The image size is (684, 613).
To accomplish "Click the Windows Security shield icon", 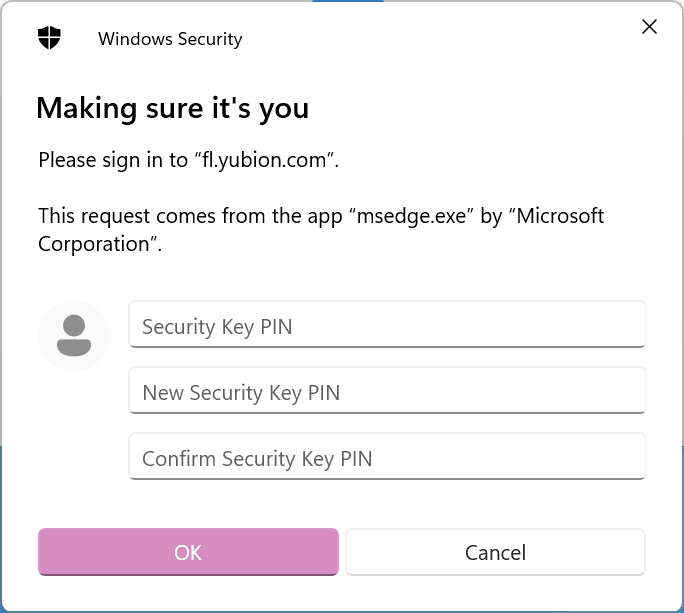I will click(x=49, y=38).
